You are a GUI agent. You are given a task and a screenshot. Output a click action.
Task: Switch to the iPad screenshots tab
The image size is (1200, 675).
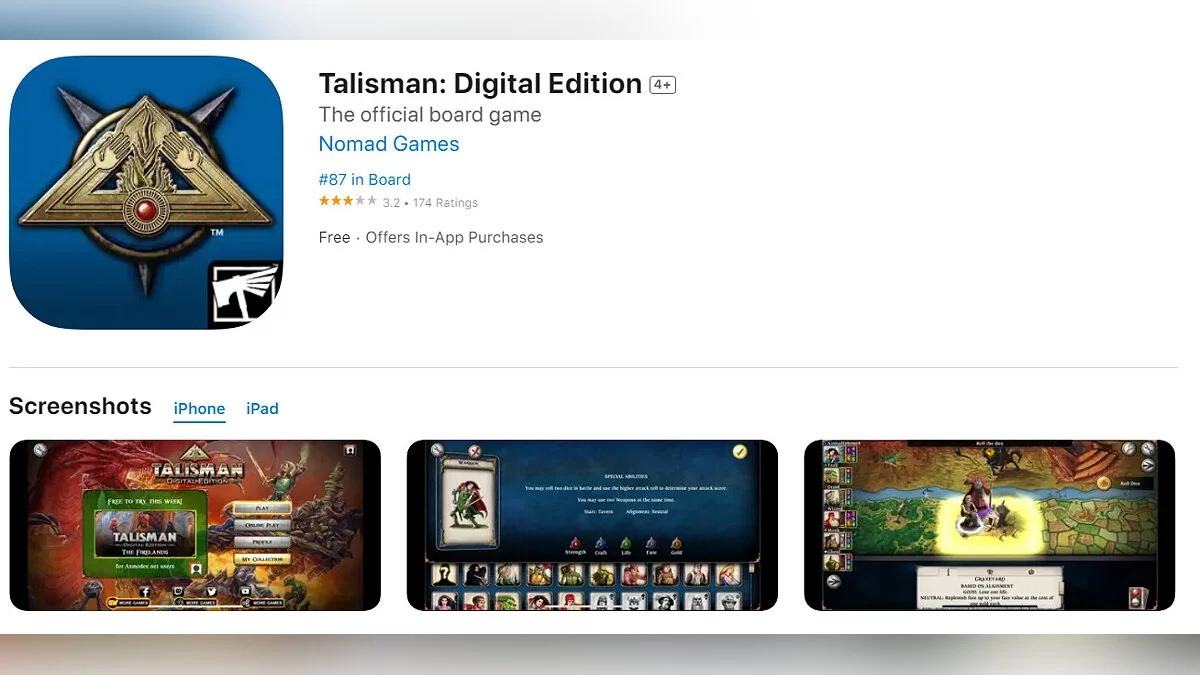click(262, 409)
